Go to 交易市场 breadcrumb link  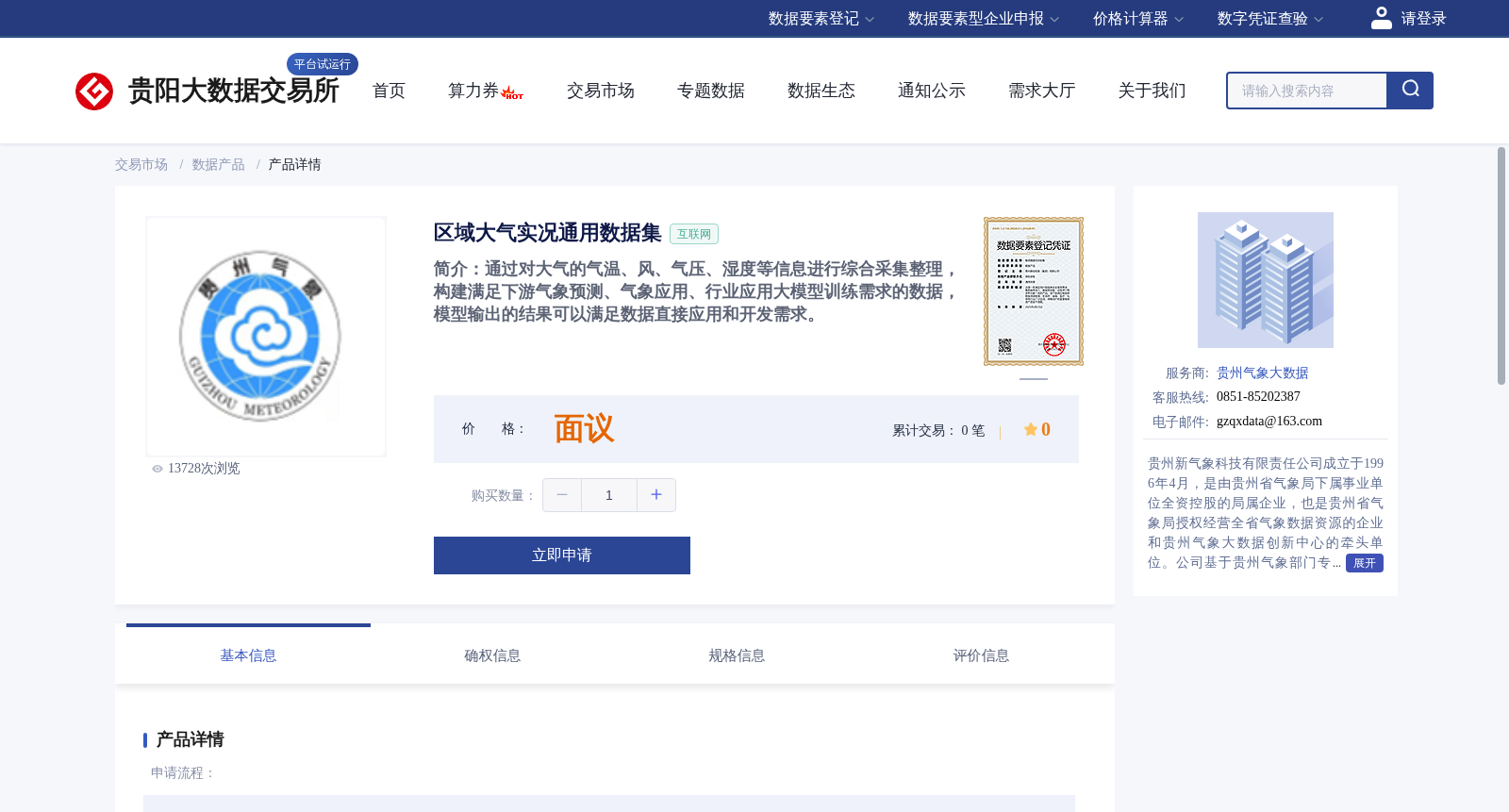coord(141,165)
